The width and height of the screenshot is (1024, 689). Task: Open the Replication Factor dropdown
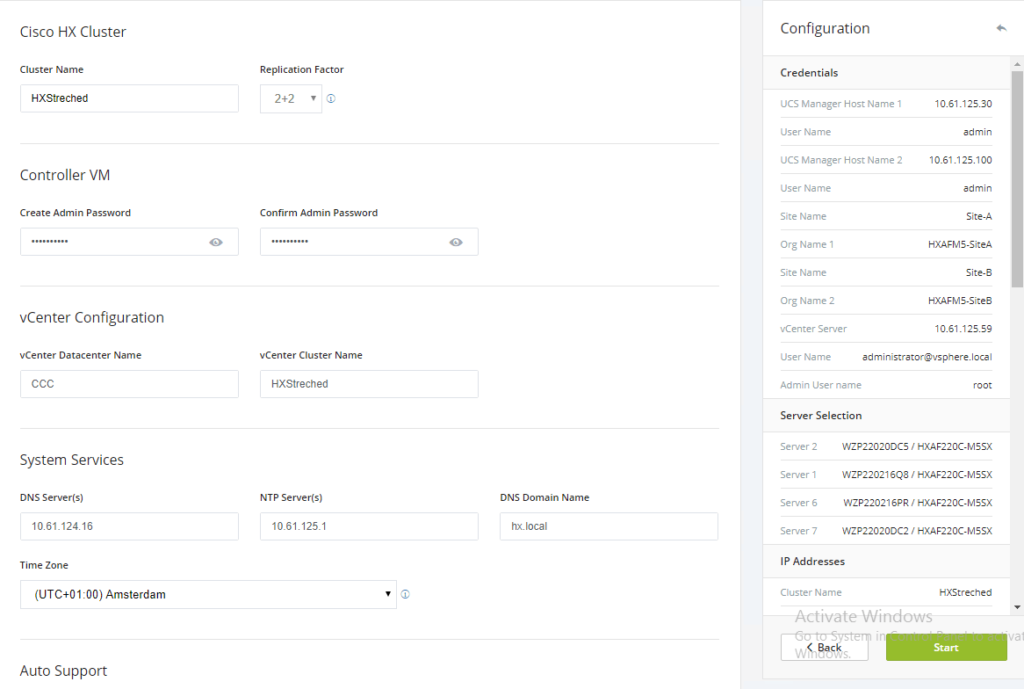click(x=291, y=99)
